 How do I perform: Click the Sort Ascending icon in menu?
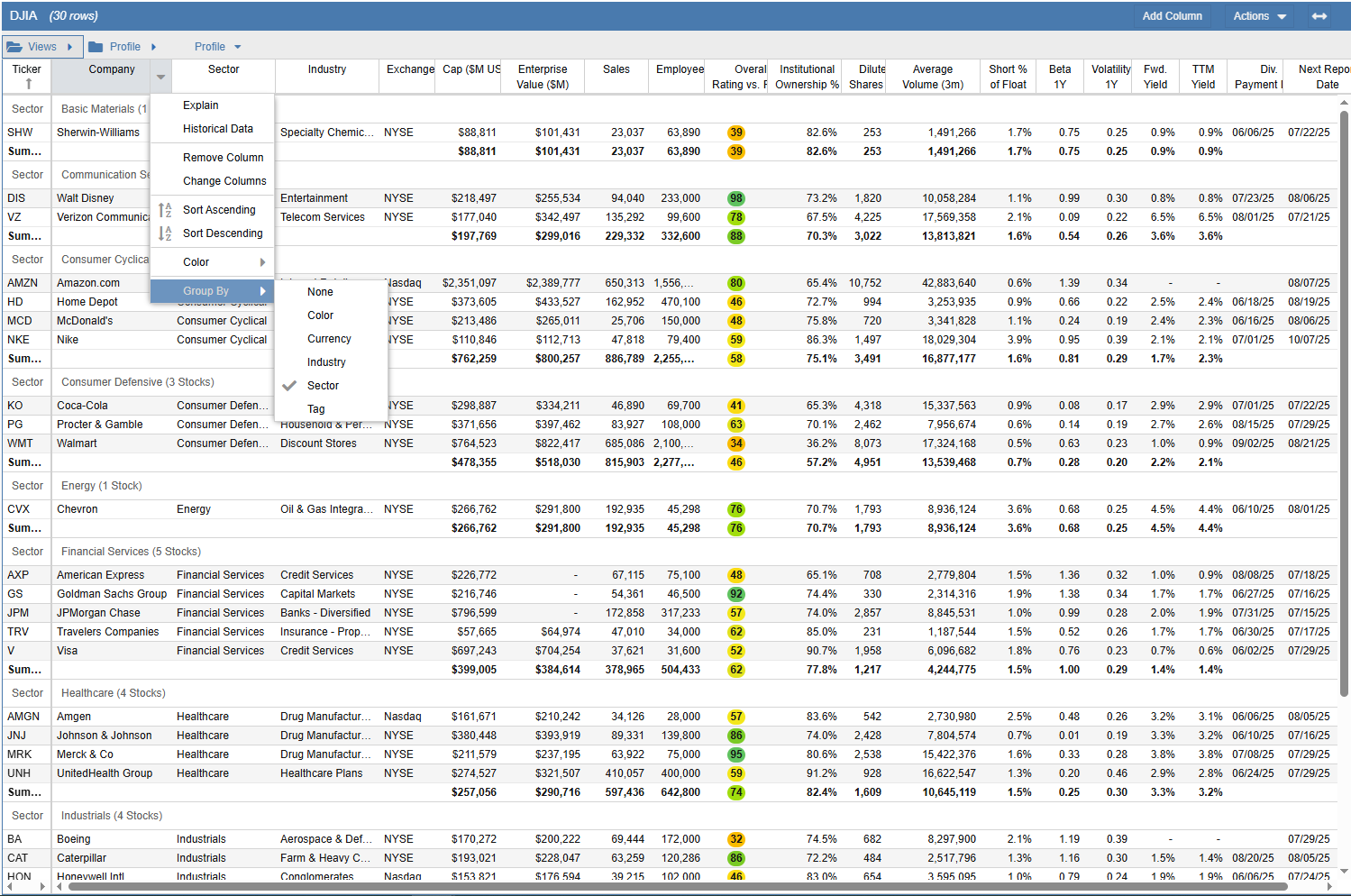click(x=165, y=210)
